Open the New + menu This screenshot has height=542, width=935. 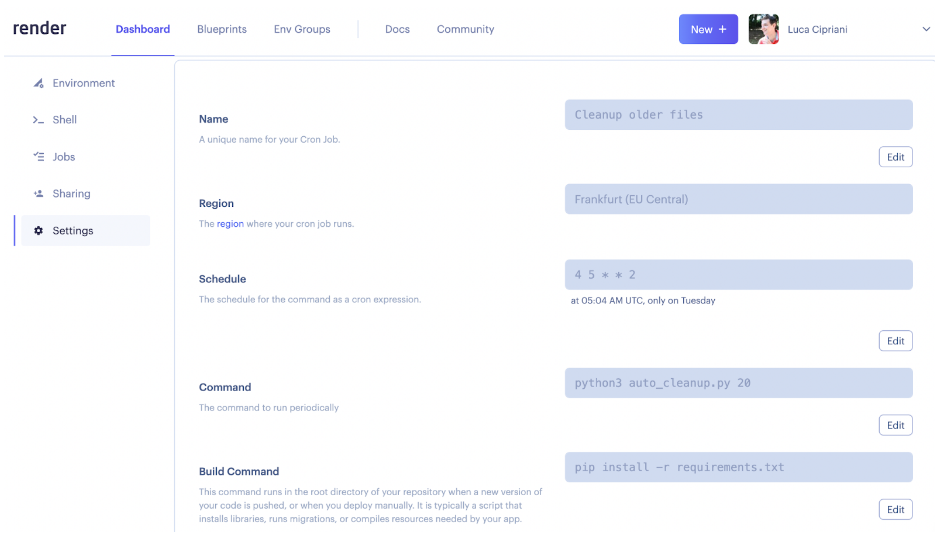pos(708,29)
